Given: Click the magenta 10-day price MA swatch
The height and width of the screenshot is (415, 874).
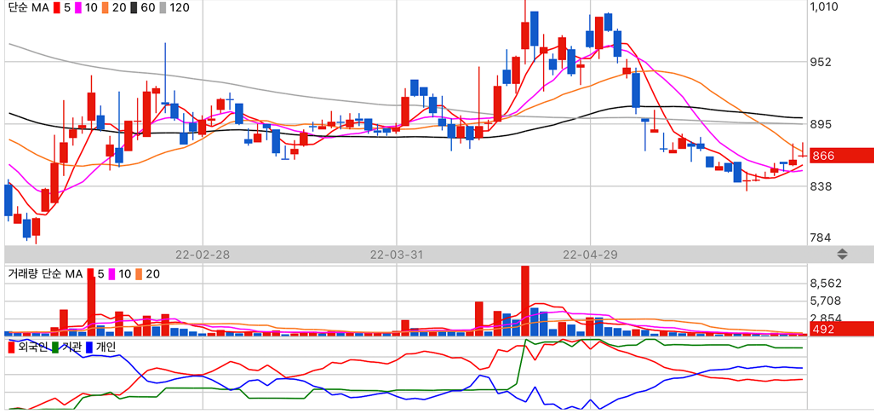Looking at the screenshot, I should [78, 8].
